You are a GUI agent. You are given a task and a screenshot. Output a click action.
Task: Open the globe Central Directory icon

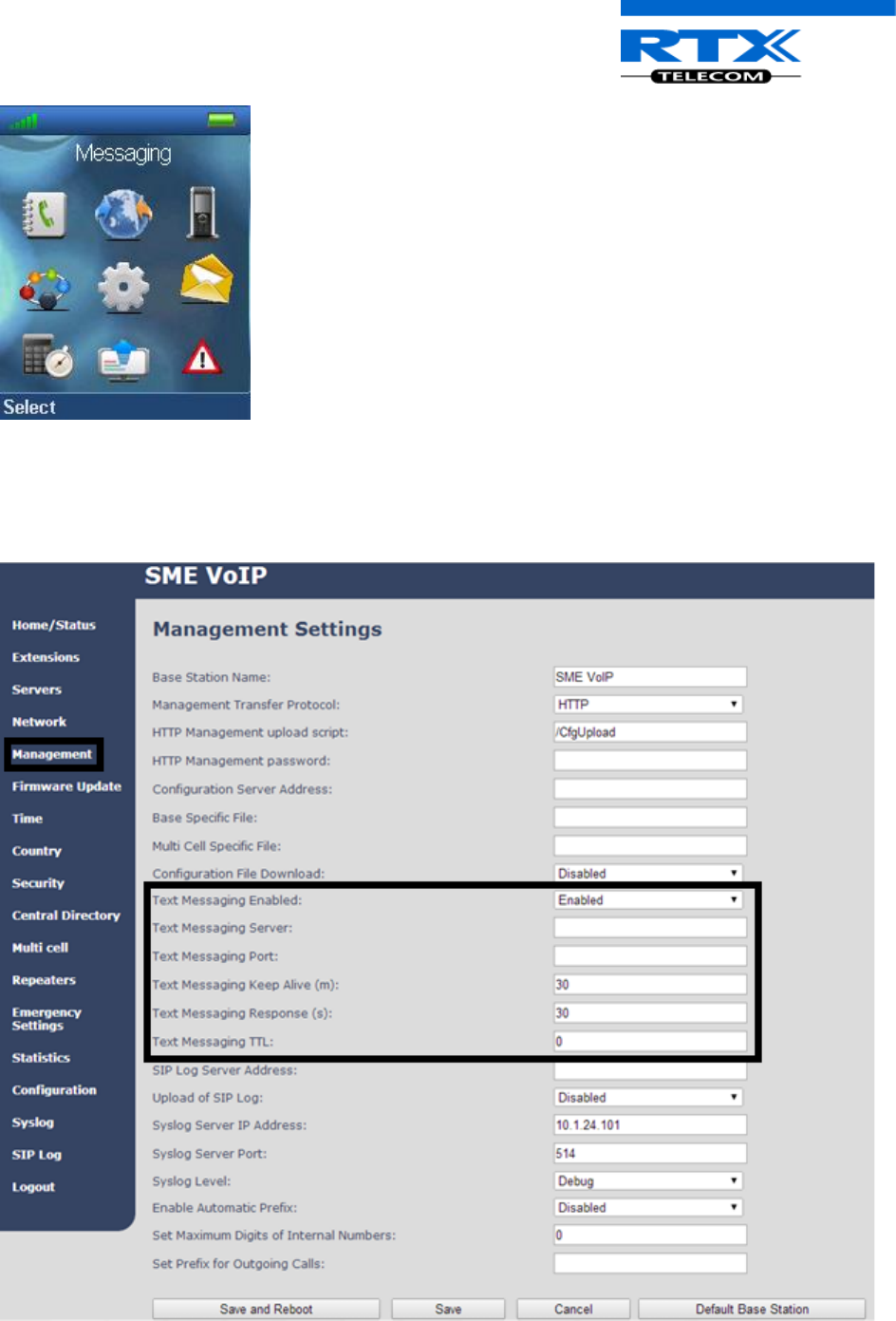pos(123,214)
